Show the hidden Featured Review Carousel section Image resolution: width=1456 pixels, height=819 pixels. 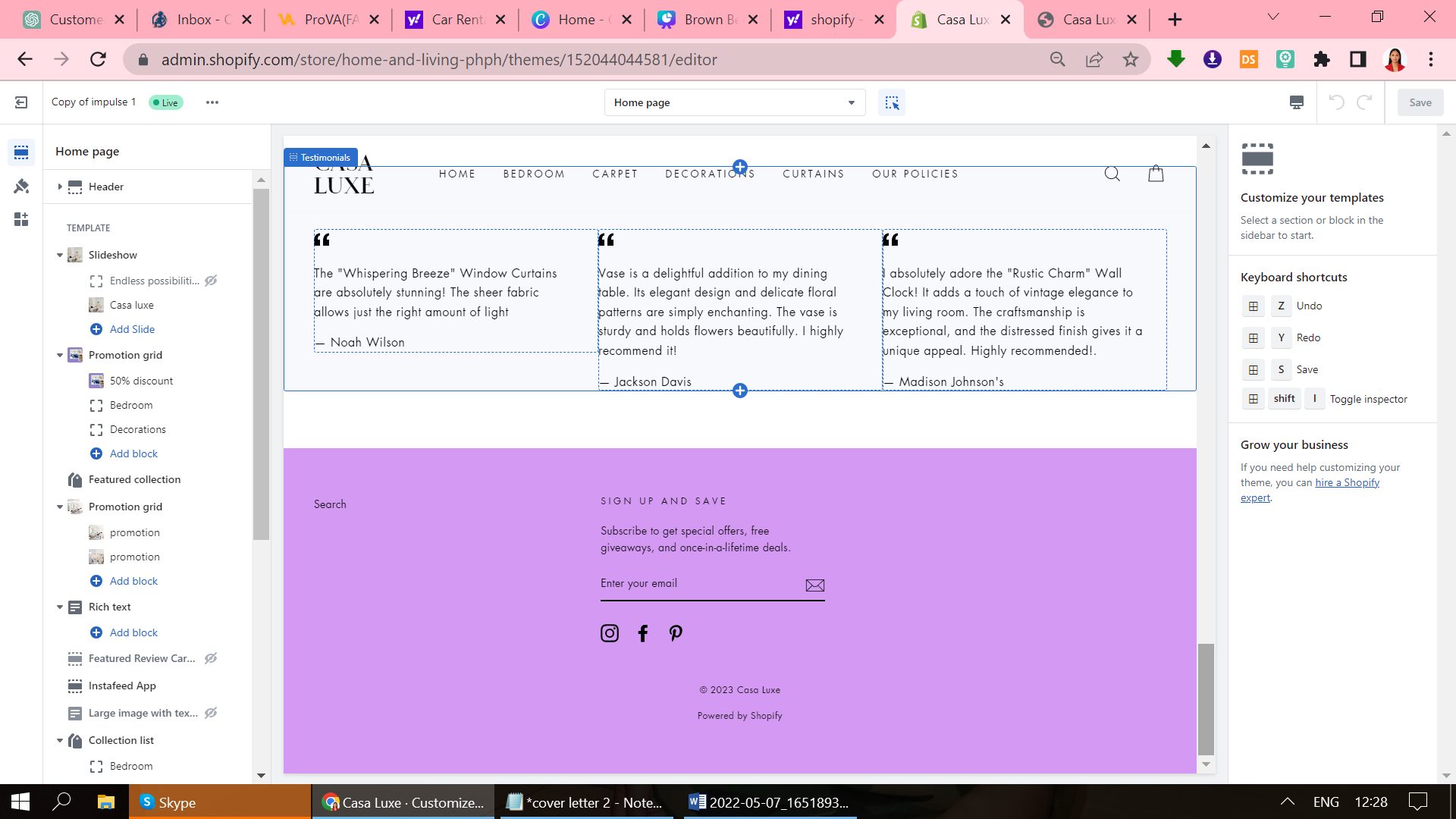(x=211, y=658)
